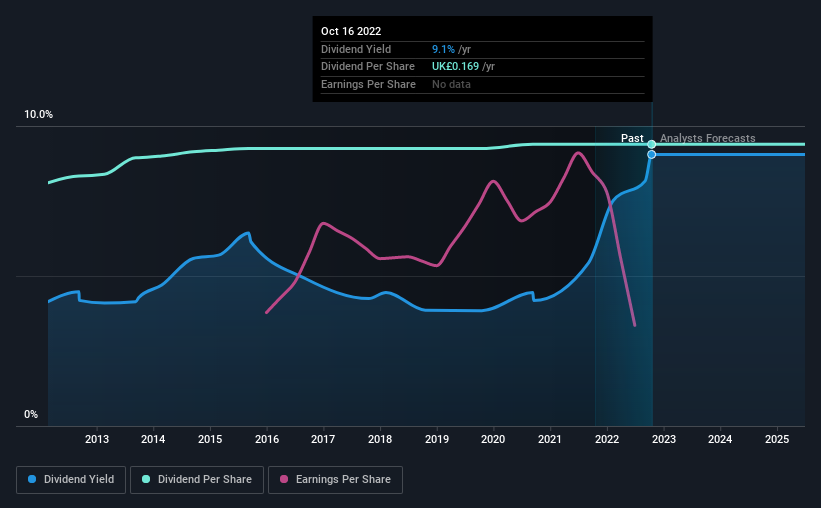Click the 2022 x-axis label
Viewport: 821px width, 508px height.
pyautogui.click(x=607, y=439)
